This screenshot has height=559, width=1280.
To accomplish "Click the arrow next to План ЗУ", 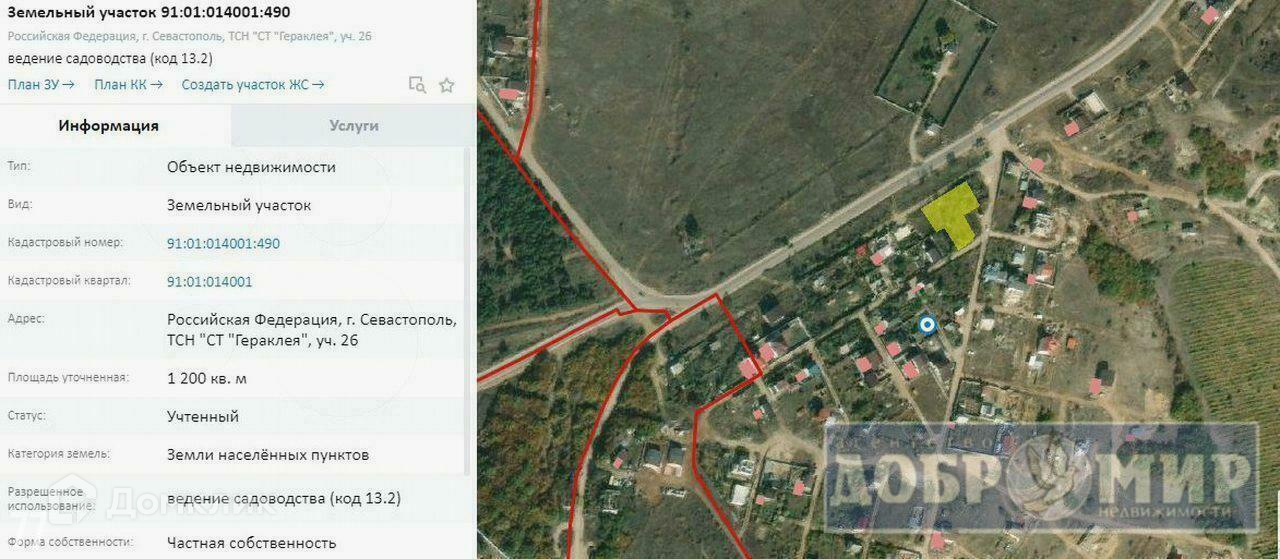I will (68, 85).
